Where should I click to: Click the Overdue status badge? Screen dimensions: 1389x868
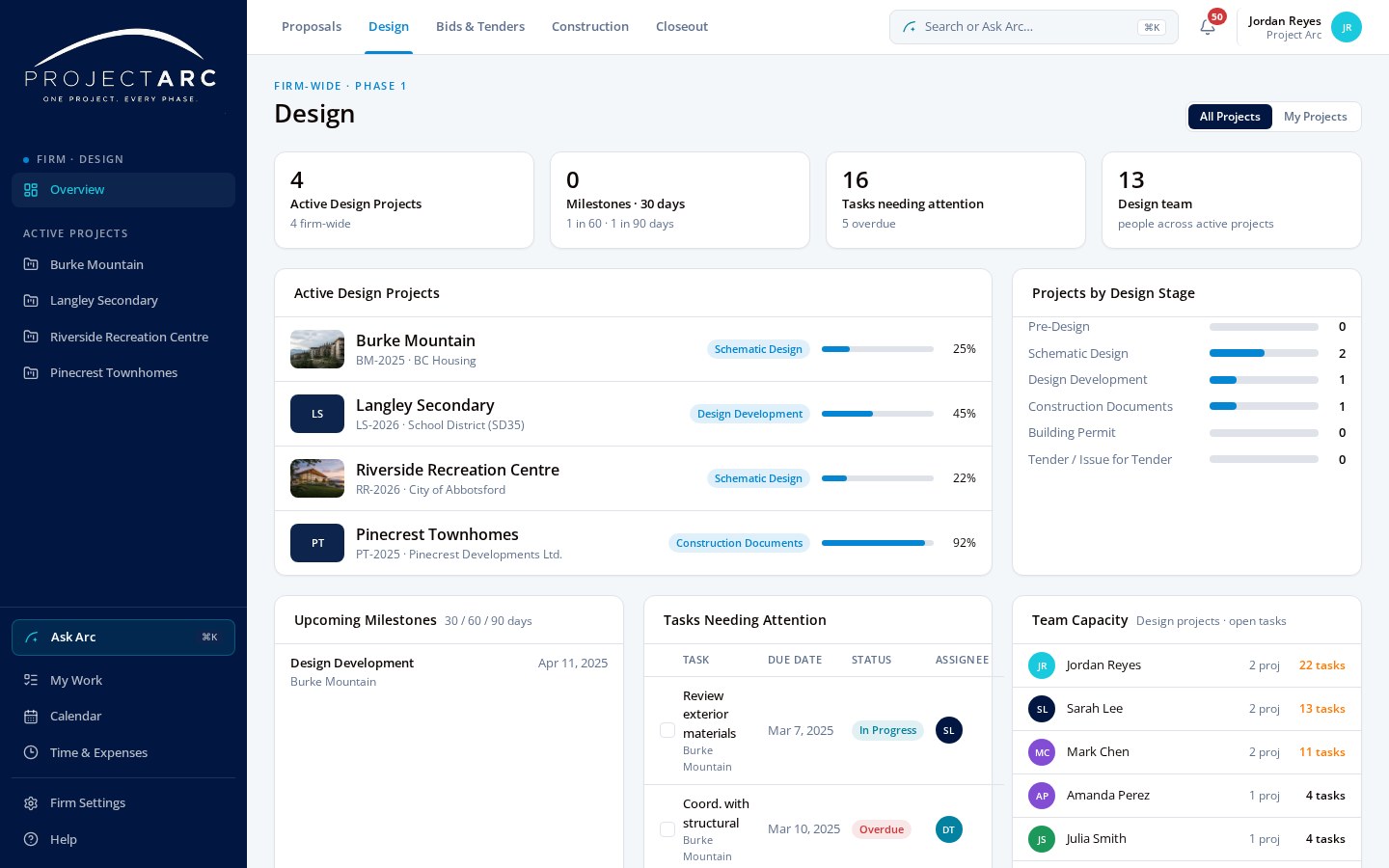point(882,829)
